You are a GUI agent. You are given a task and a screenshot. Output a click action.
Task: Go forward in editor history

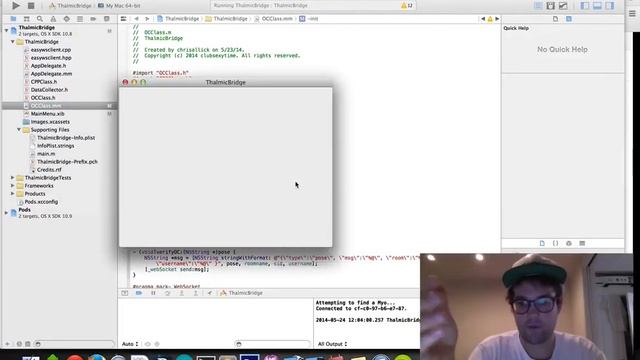click(x=147, y=19)
